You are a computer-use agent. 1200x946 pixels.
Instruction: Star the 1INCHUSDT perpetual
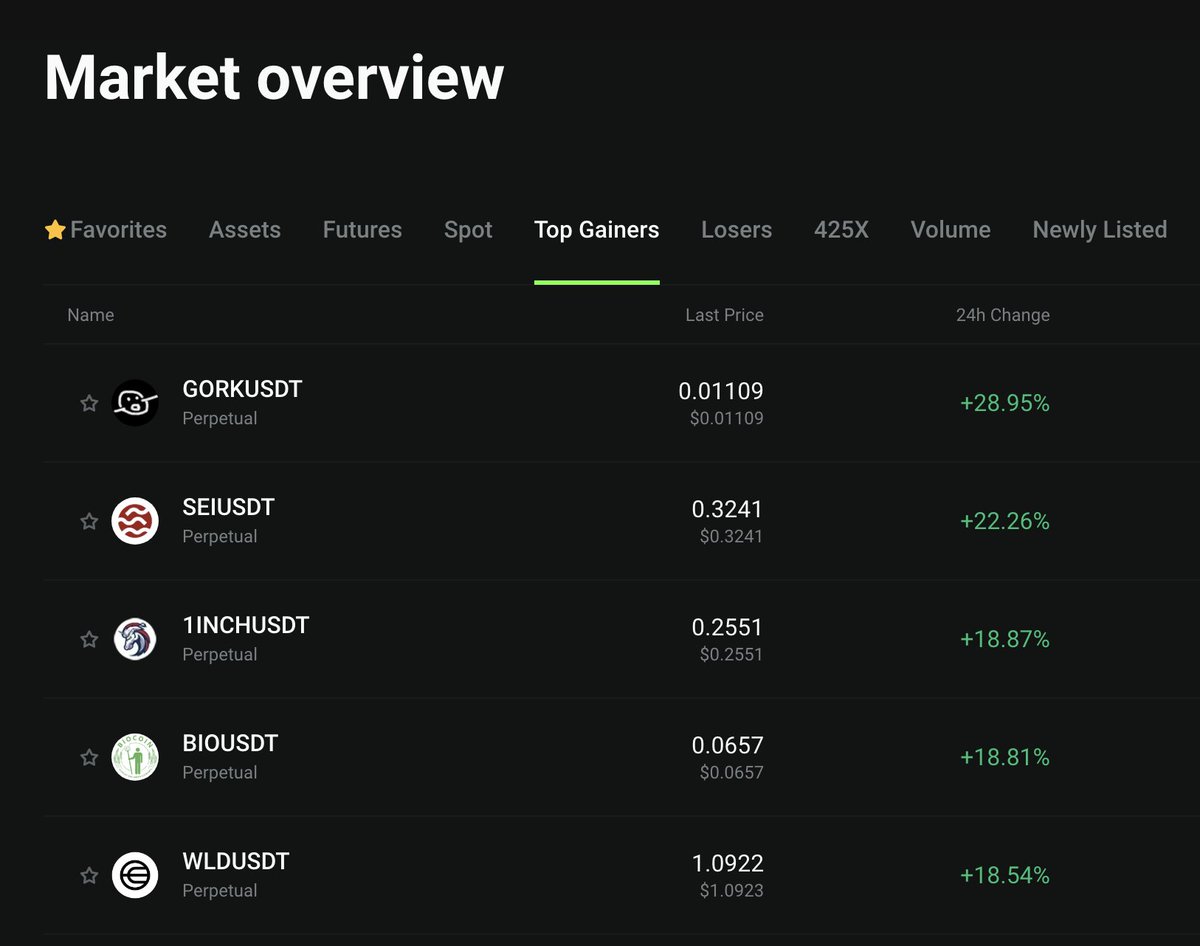click(89, 639)
